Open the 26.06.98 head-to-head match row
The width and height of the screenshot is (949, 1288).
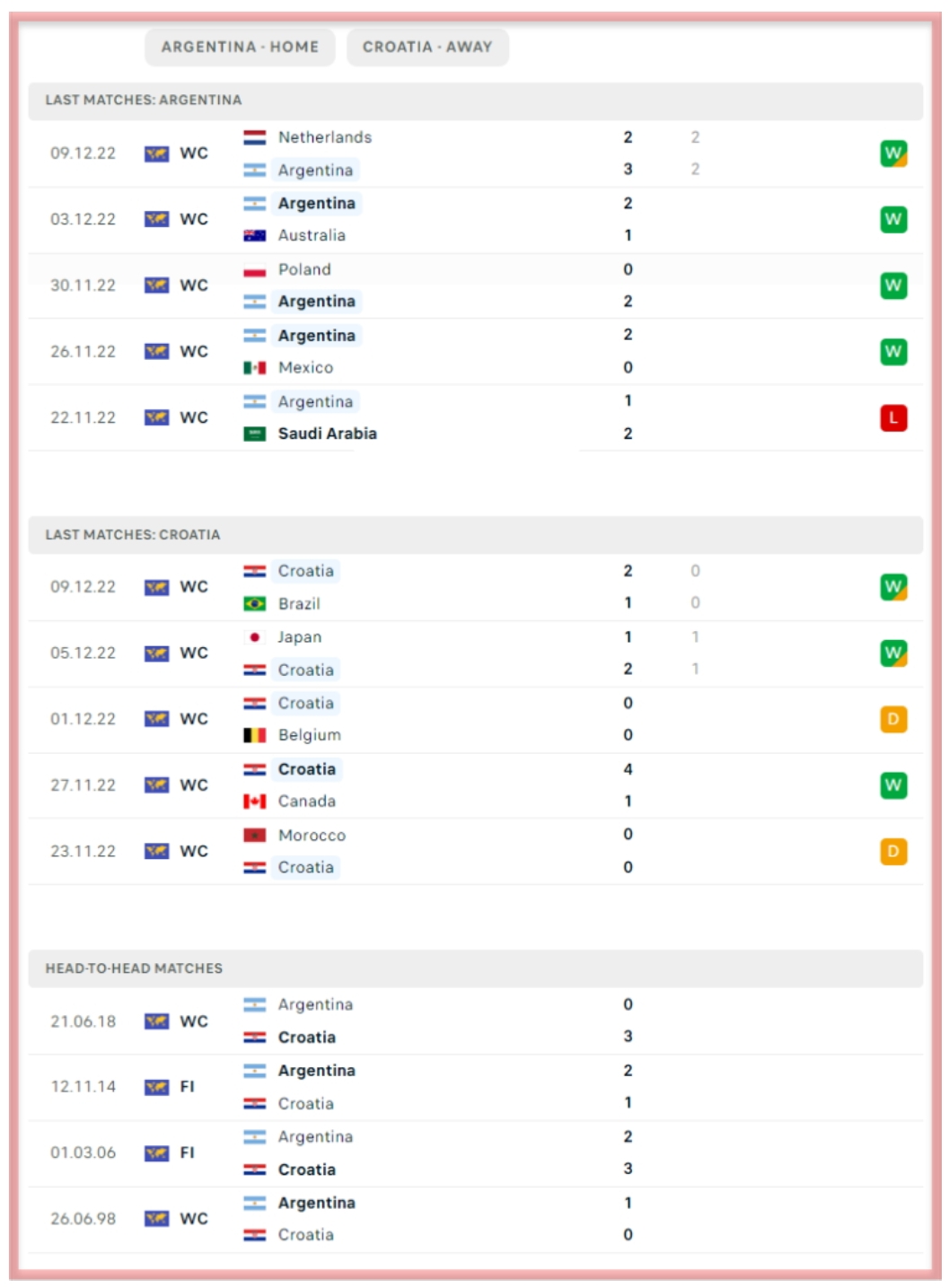[449, 1219]
